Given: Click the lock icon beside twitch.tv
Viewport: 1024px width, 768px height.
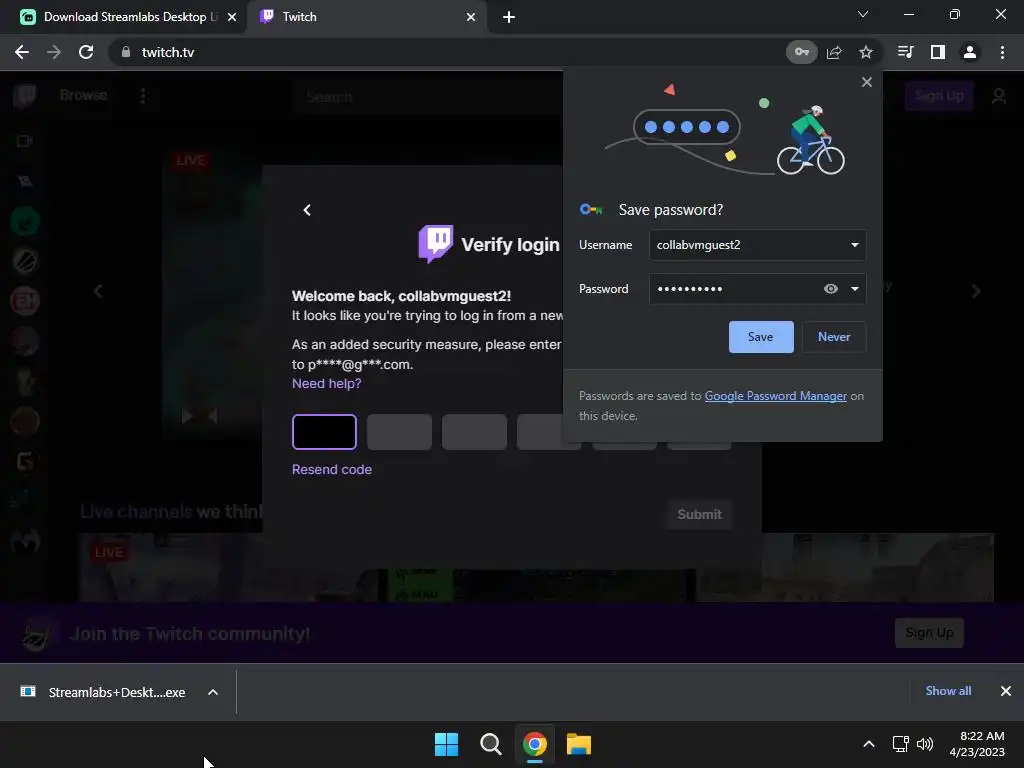Looking at the screenshot, I should pos(126,52).
